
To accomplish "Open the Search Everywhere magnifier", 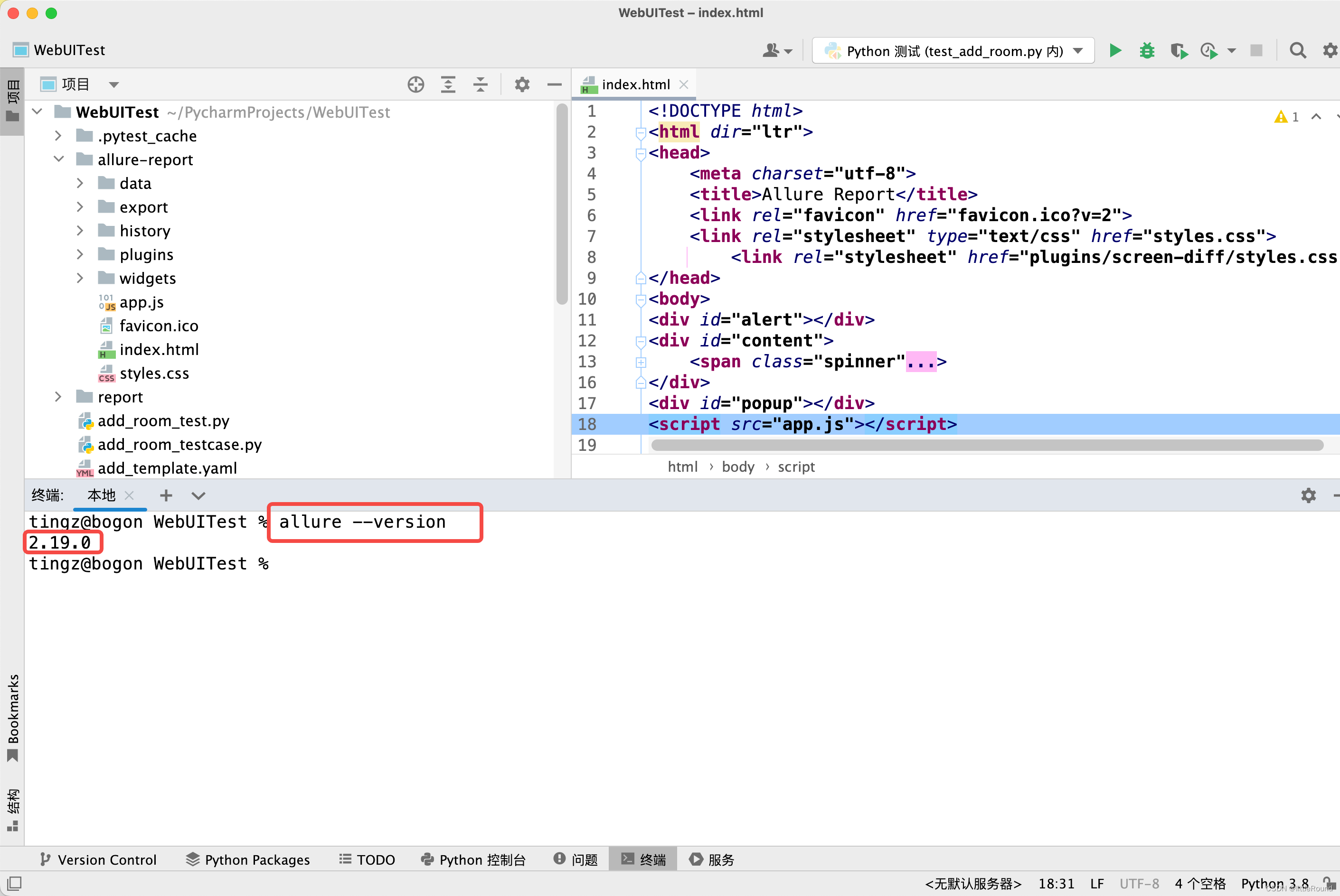I will point(1297,50).
